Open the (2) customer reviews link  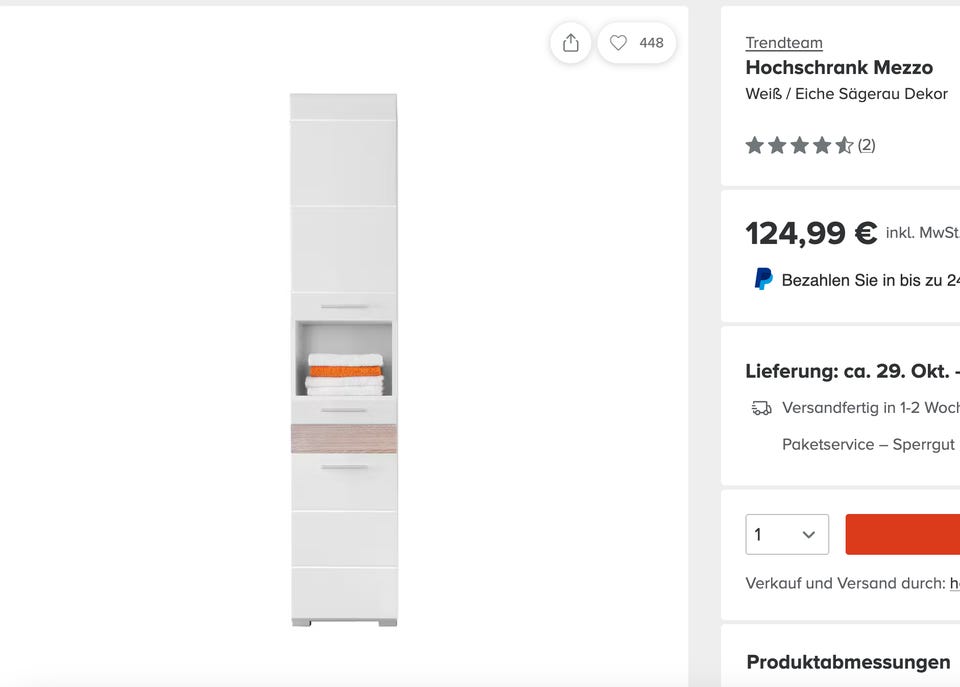(866, 145)
